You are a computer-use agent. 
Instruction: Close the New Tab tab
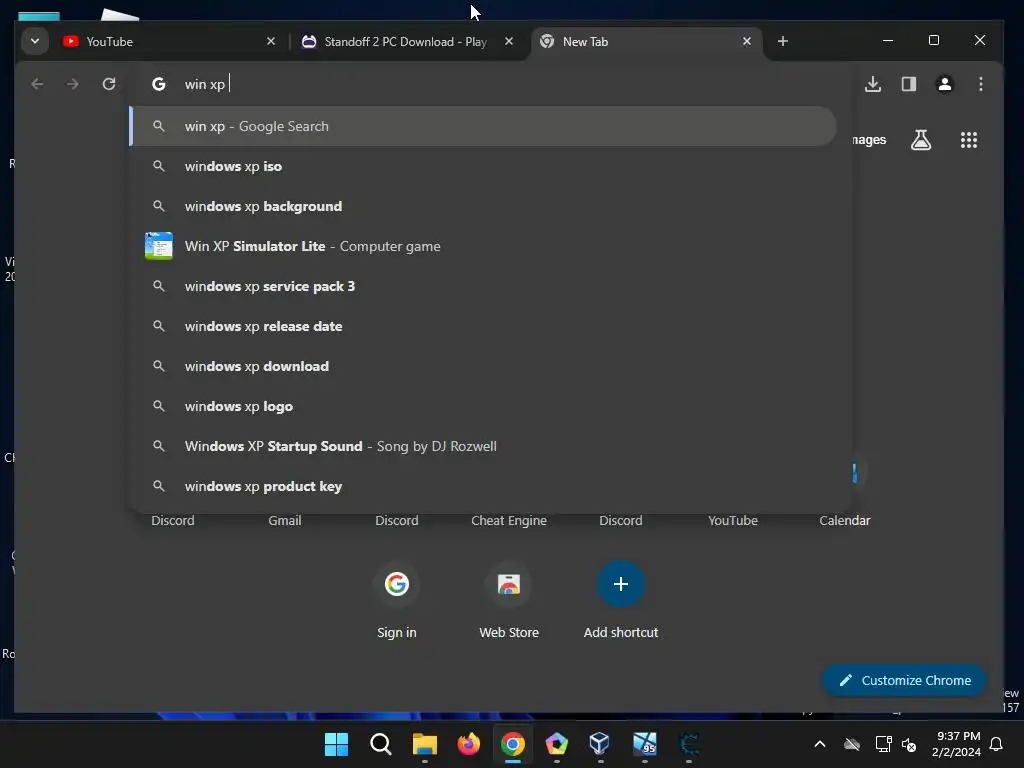pyautogui.click(x=747, y=41)
